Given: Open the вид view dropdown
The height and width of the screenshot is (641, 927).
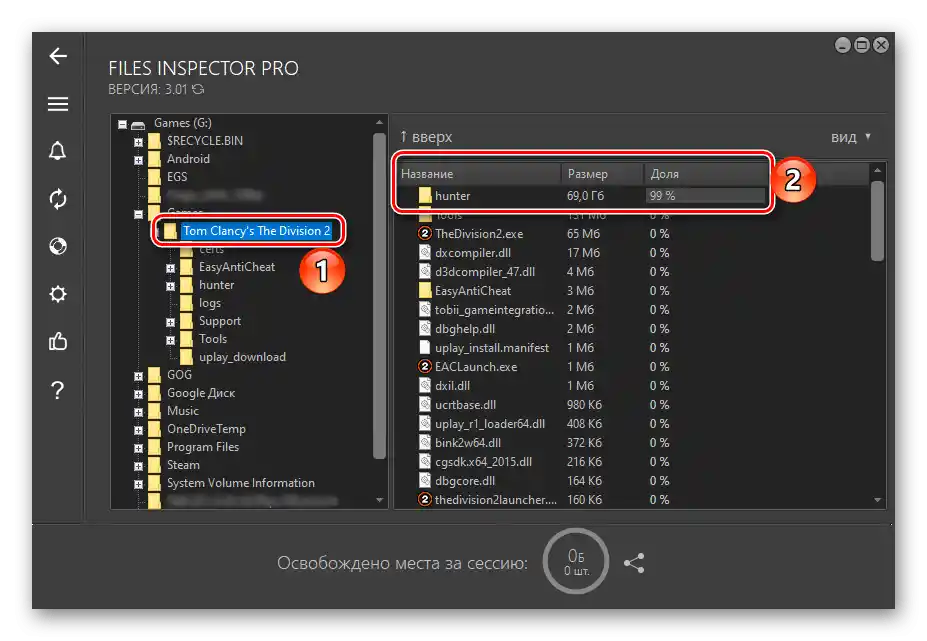Looking at the screenshot, I should coord(851,137).
